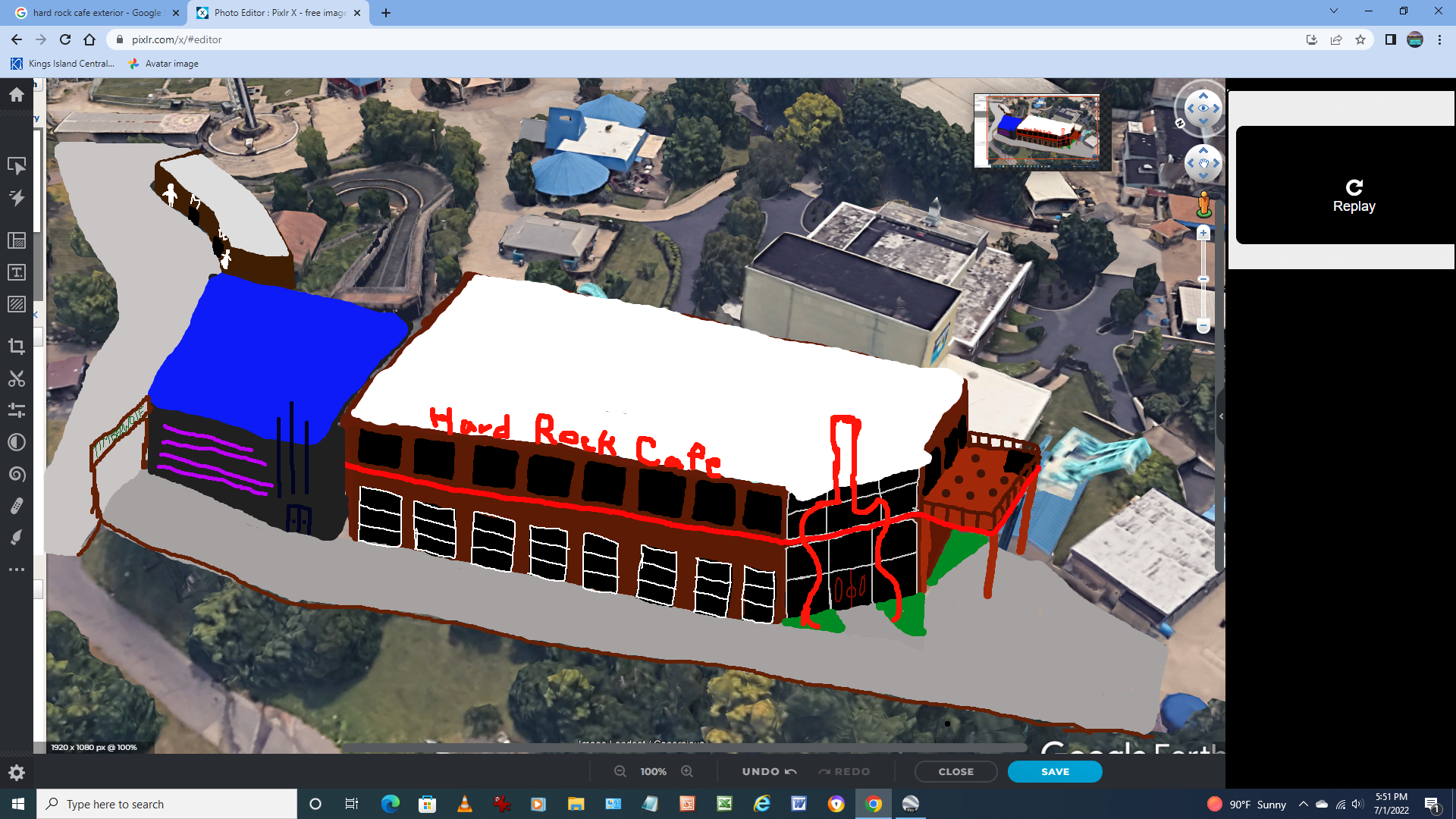This screenshot has width=1456, height=819.
Task: Select the Crop tool
Action: tap(17, 347)
